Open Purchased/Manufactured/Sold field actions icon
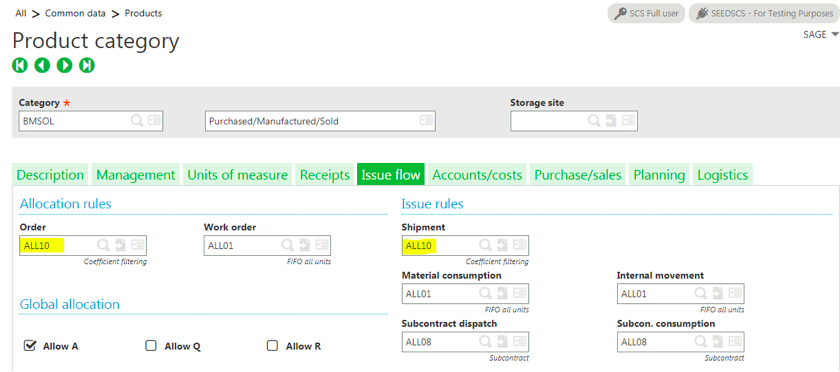 [x=426, y=121]
